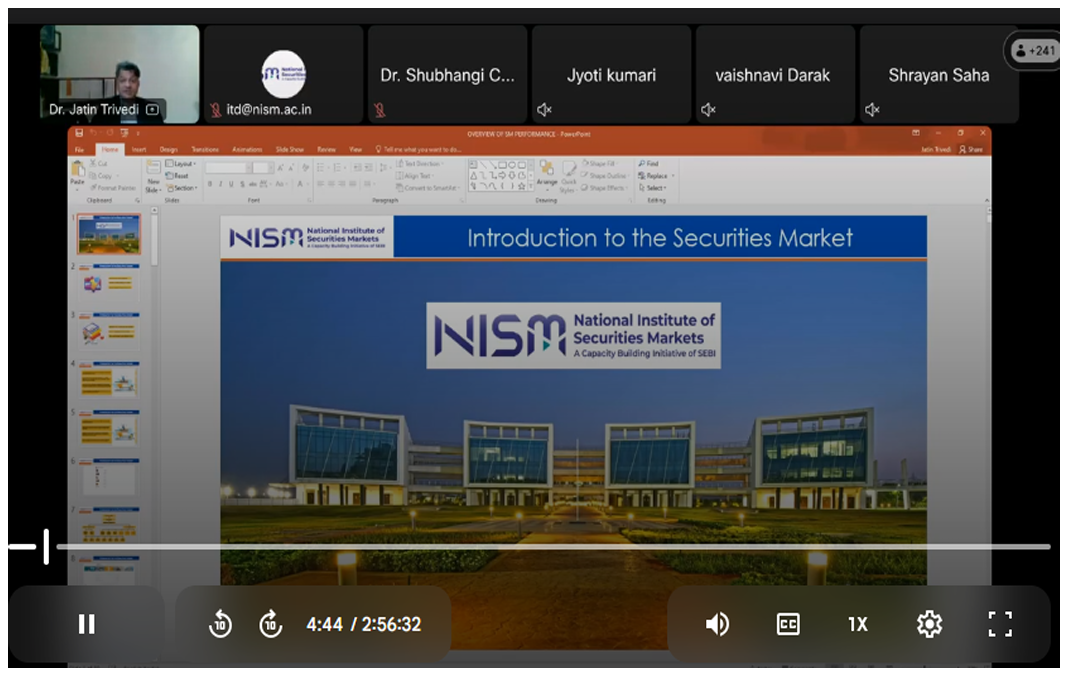Open the File tab in PowerPoint
Image resolution: width=1066 pixels, height=678 pixels.
[x=80, y=150]
